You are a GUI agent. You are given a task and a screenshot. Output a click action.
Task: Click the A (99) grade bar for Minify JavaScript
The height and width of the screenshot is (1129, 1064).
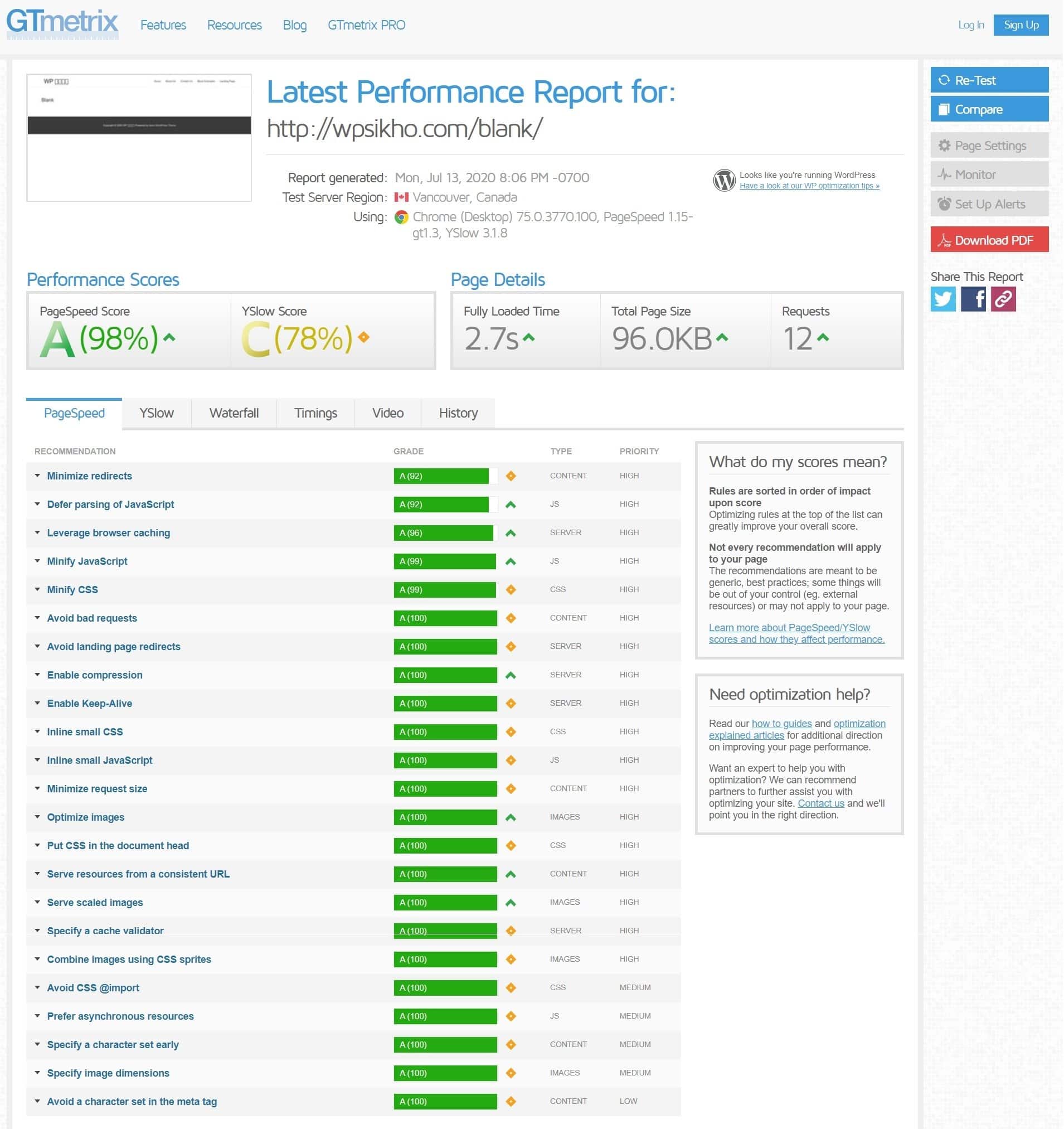446,561
